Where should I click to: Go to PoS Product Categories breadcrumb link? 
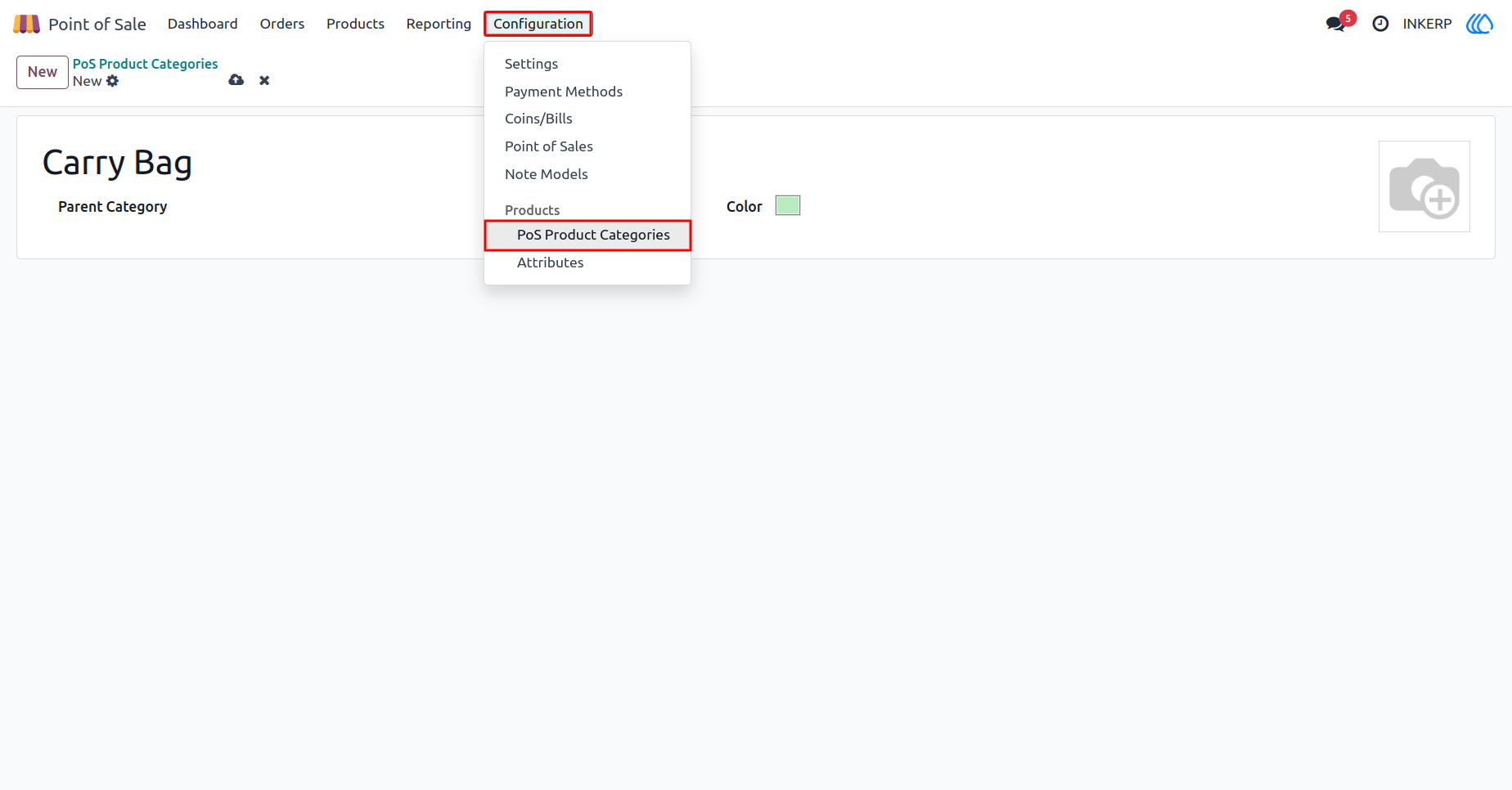pyautogui.click(x=146, y=64)
